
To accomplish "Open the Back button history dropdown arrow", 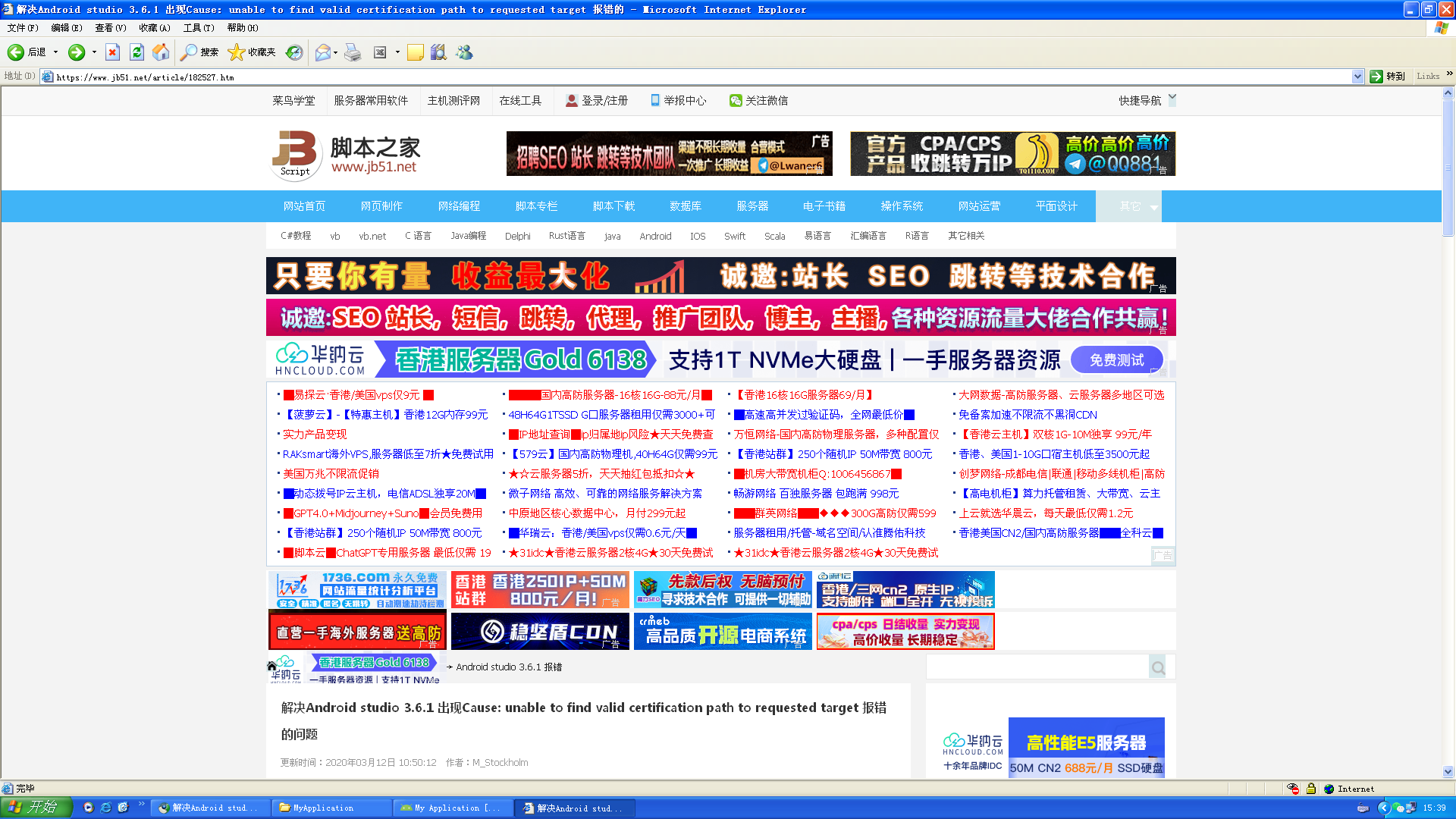I will click(55, 52).
